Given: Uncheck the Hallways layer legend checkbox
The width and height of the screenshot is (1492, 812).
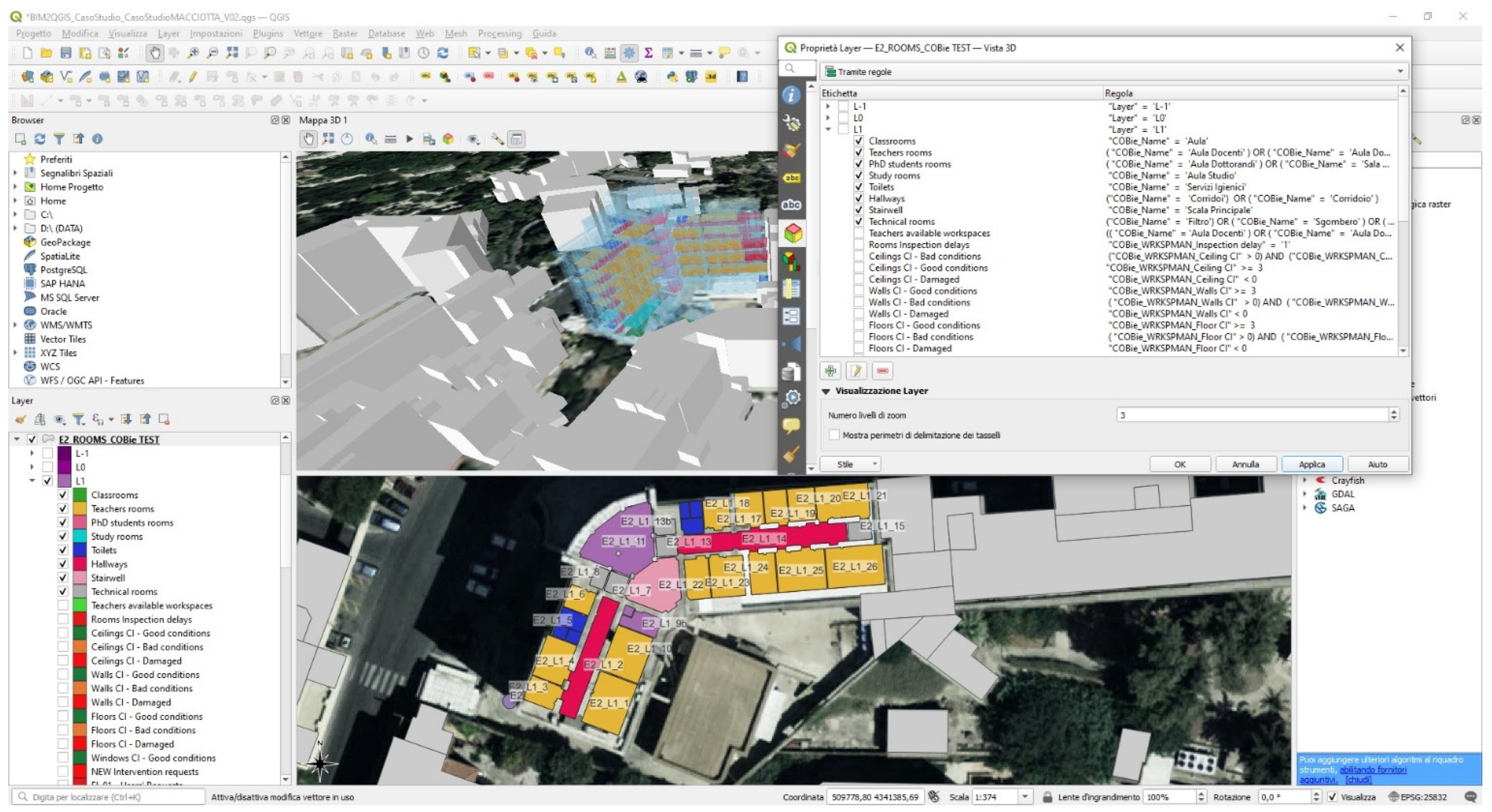Looking at the screenshot, I should [x=63, y=564].
